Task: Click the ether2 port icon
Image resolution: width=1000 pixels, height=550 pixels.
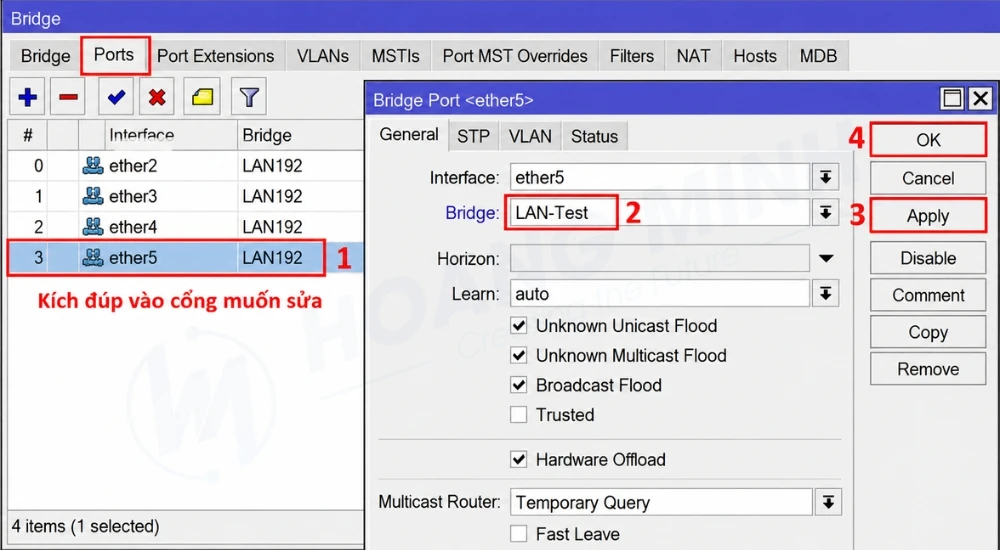Action: point(92,166)
